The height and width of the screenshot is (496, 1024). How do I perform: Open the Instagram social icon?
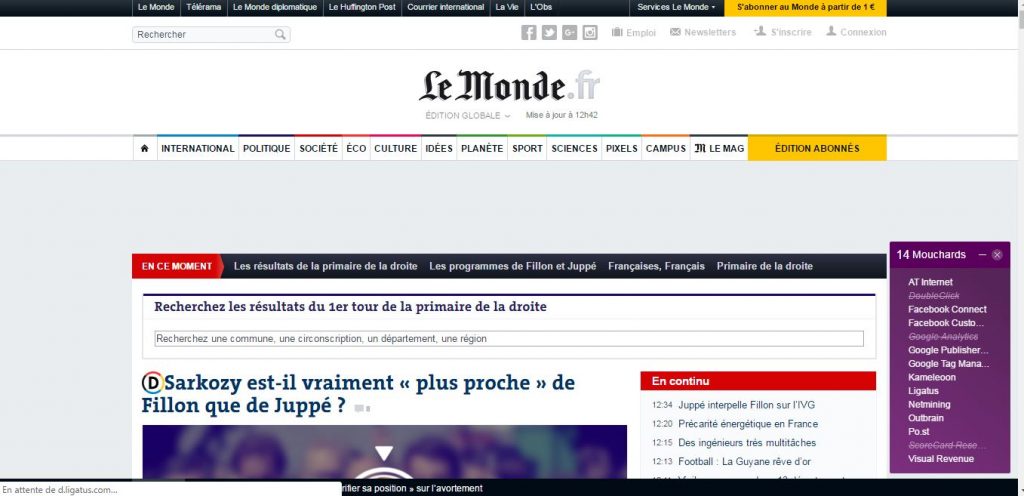pos(590,33)
